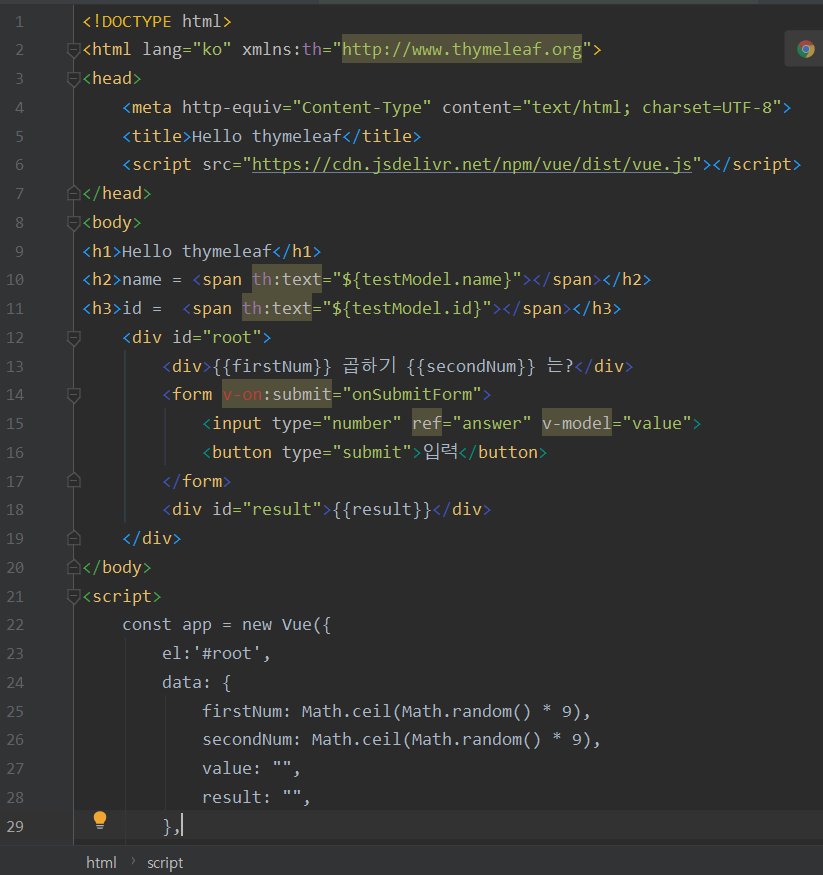
Task: Open page in Chrome browser icon
Action: pos(805,49)
